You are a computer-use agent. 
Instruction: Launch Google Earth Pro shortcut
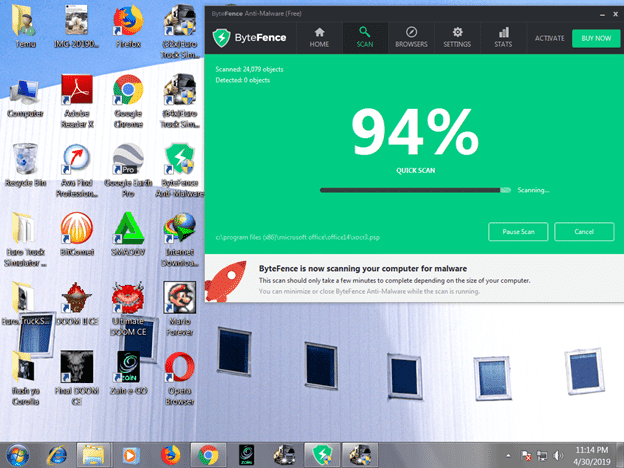click(x=128, y=170)
